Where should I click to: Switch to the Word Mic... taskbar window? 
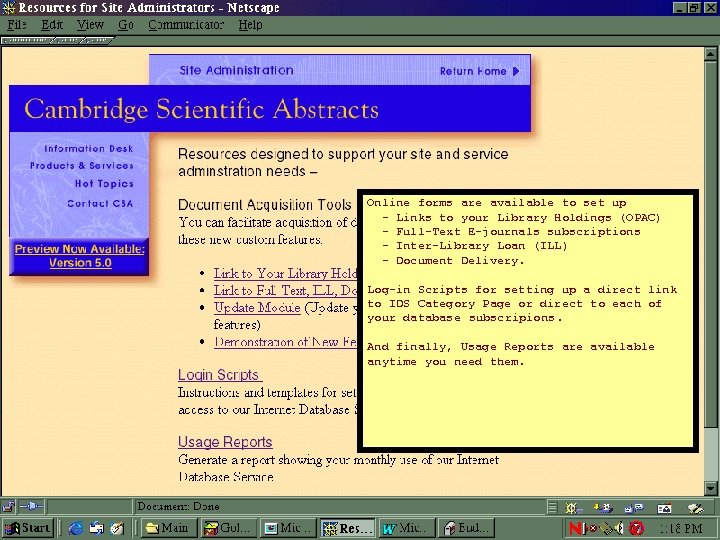(407, 528)
